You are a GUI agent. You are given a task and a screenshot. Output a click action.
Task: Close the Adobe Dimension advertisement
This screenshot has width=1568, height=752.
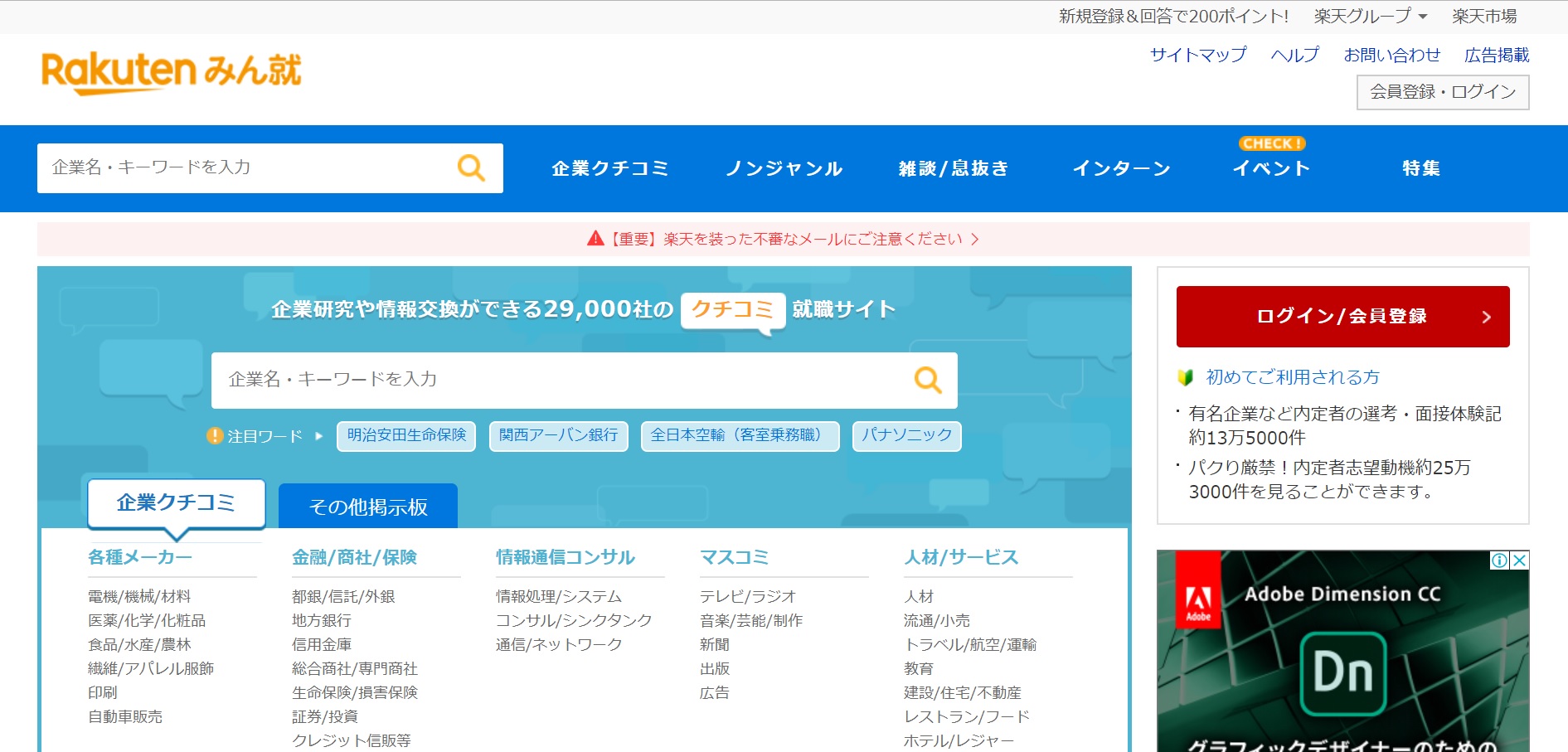[x=1519, y=560]
